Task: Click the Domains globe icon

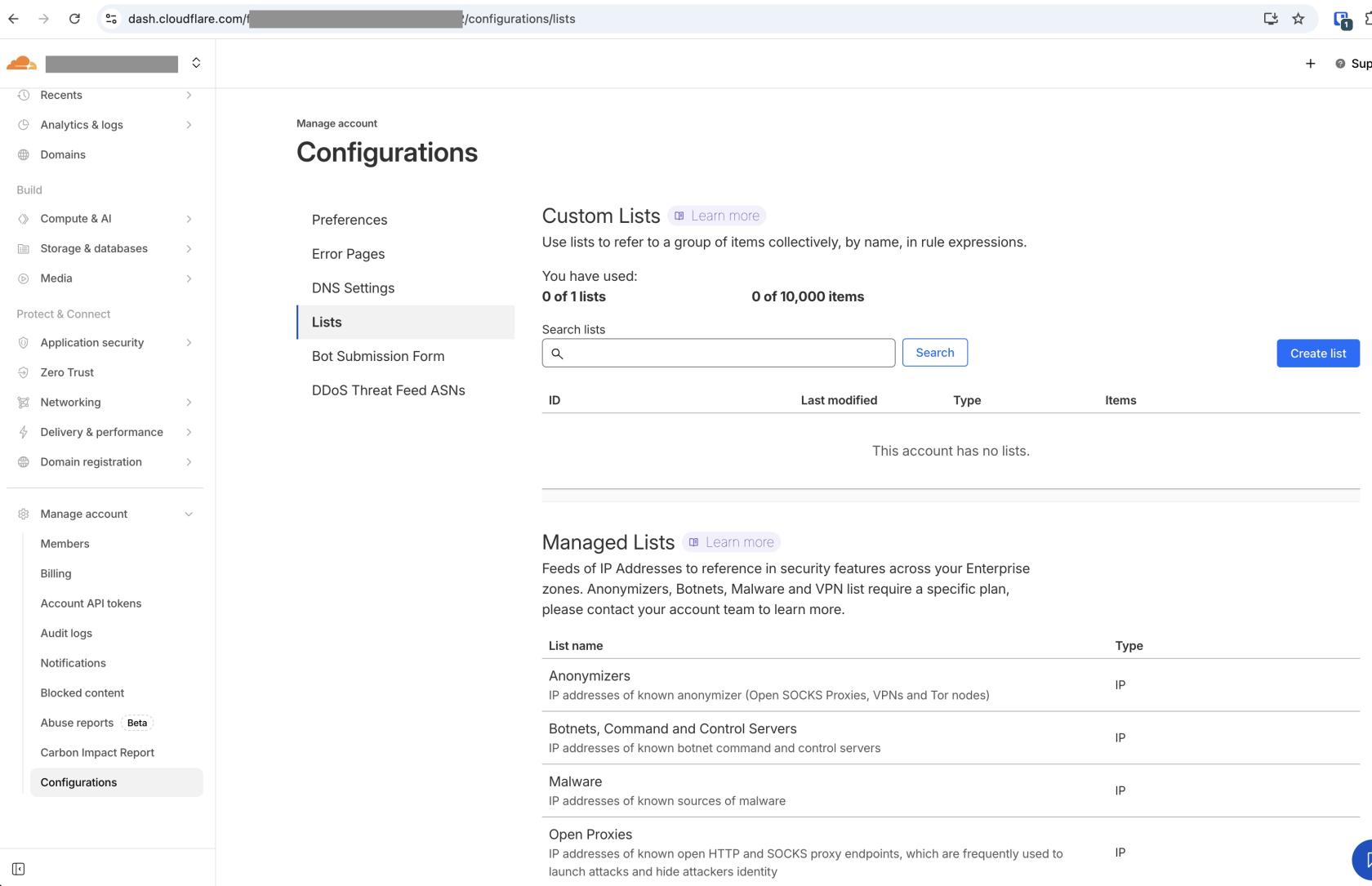Action: pyautogui.click(x=24, y=155)
